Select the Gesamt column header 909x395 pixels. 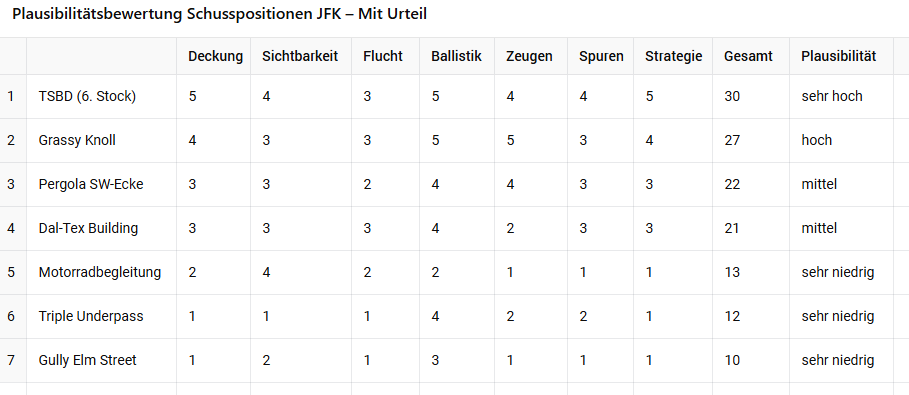(x=751, y=56)
